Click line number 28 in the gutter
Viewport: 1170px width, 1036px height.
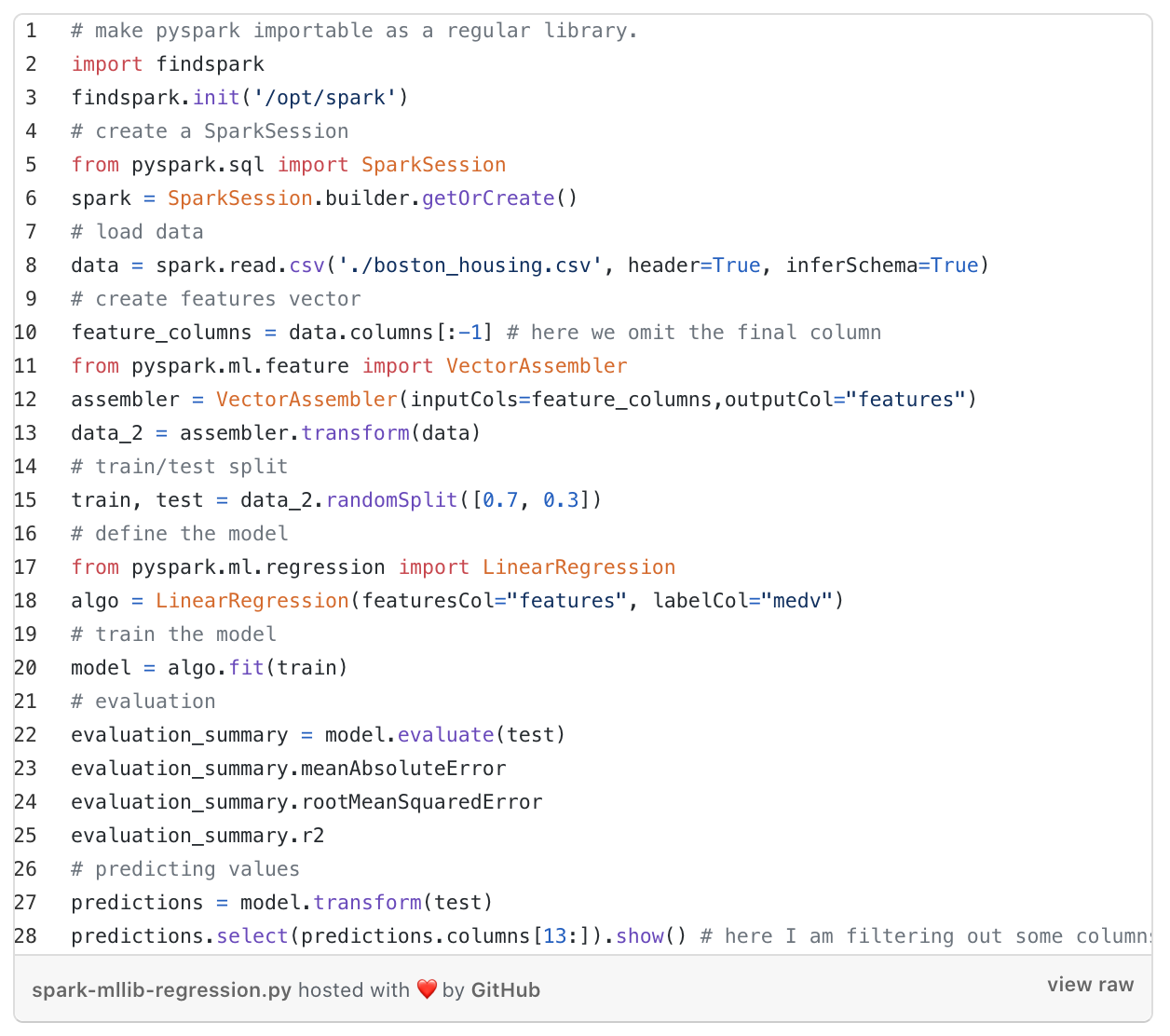pyautogui.click(x=26, y=936)
